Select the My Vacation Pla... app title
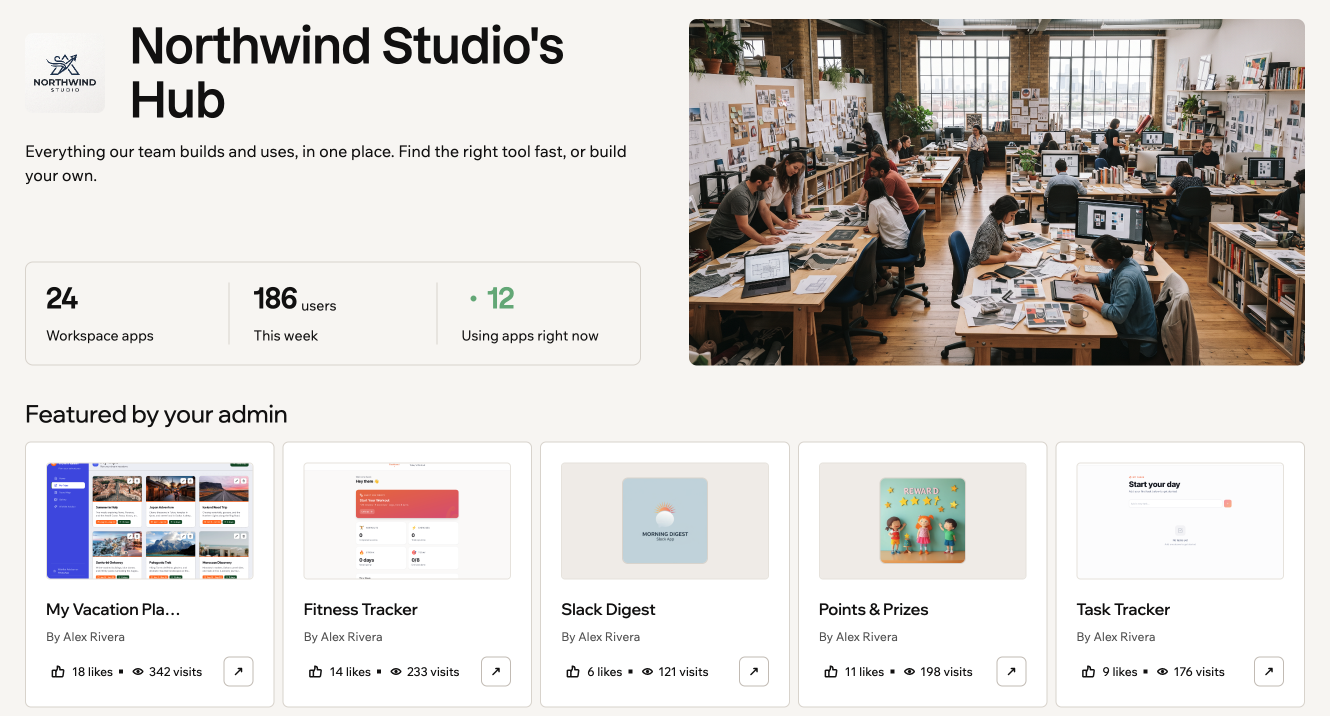 (113, 609)
